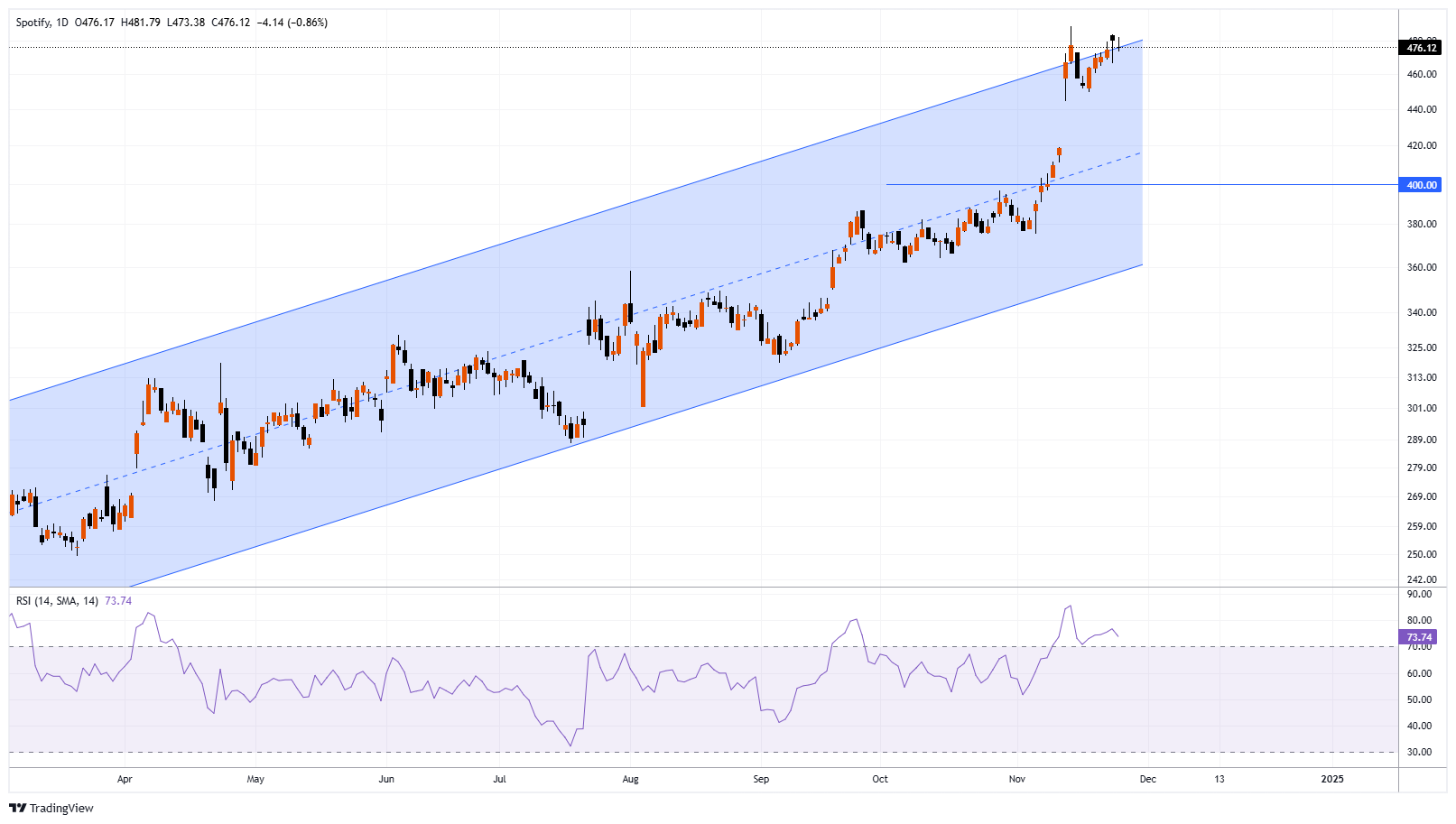Click the TradingView logo
Viewport: 1456px width, 824px height.
click(x=51, y=808)
